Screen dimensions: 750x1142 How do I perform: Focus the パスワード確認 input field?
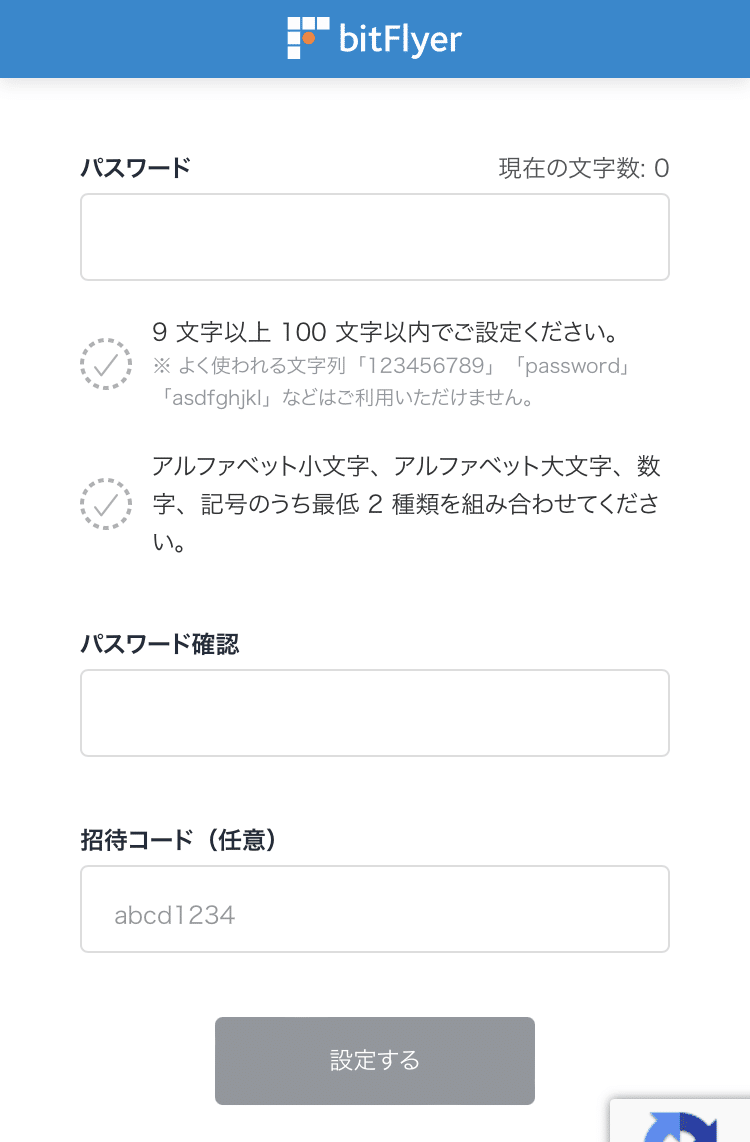[375, 712]
